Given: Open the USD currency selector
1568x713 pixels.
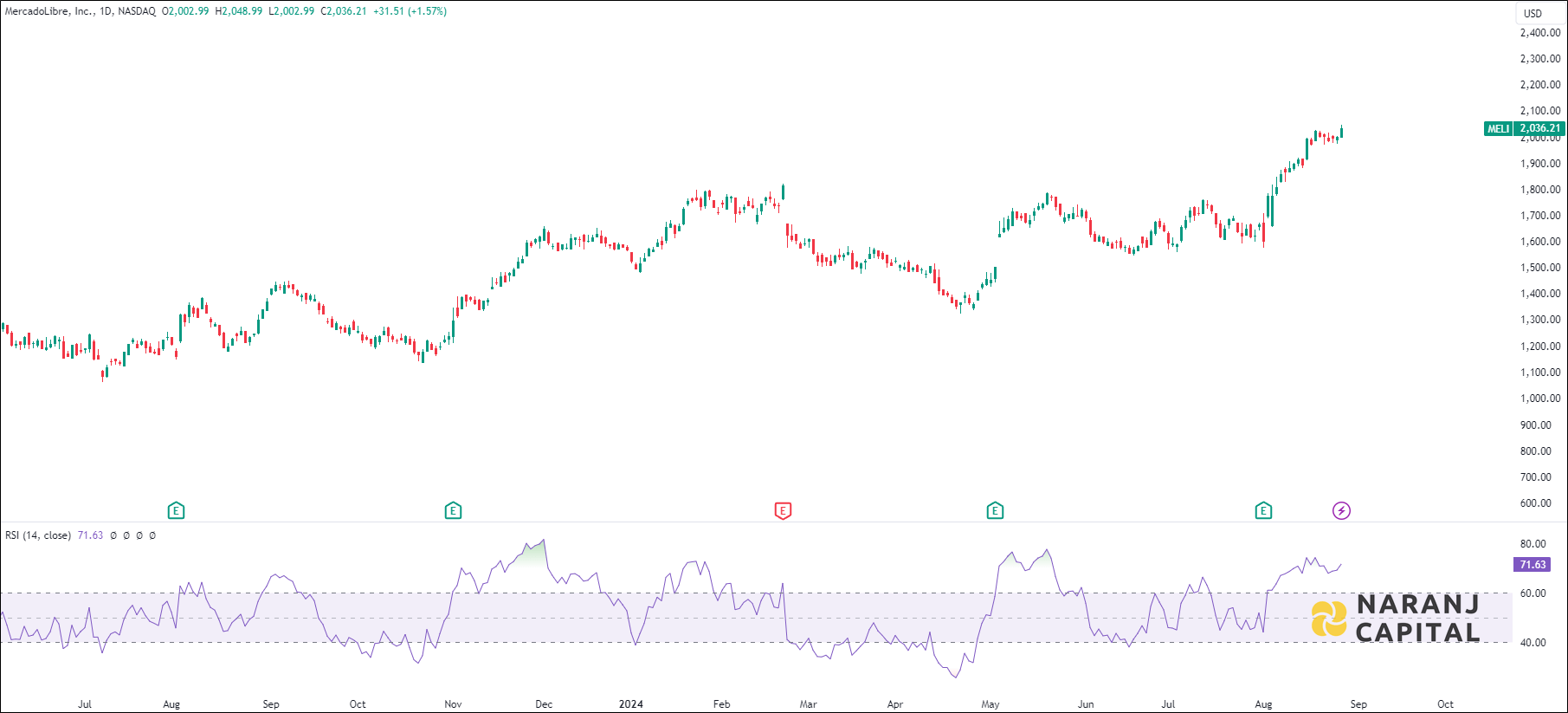Looking at the screenshot, I should [x=1533, y=13].
